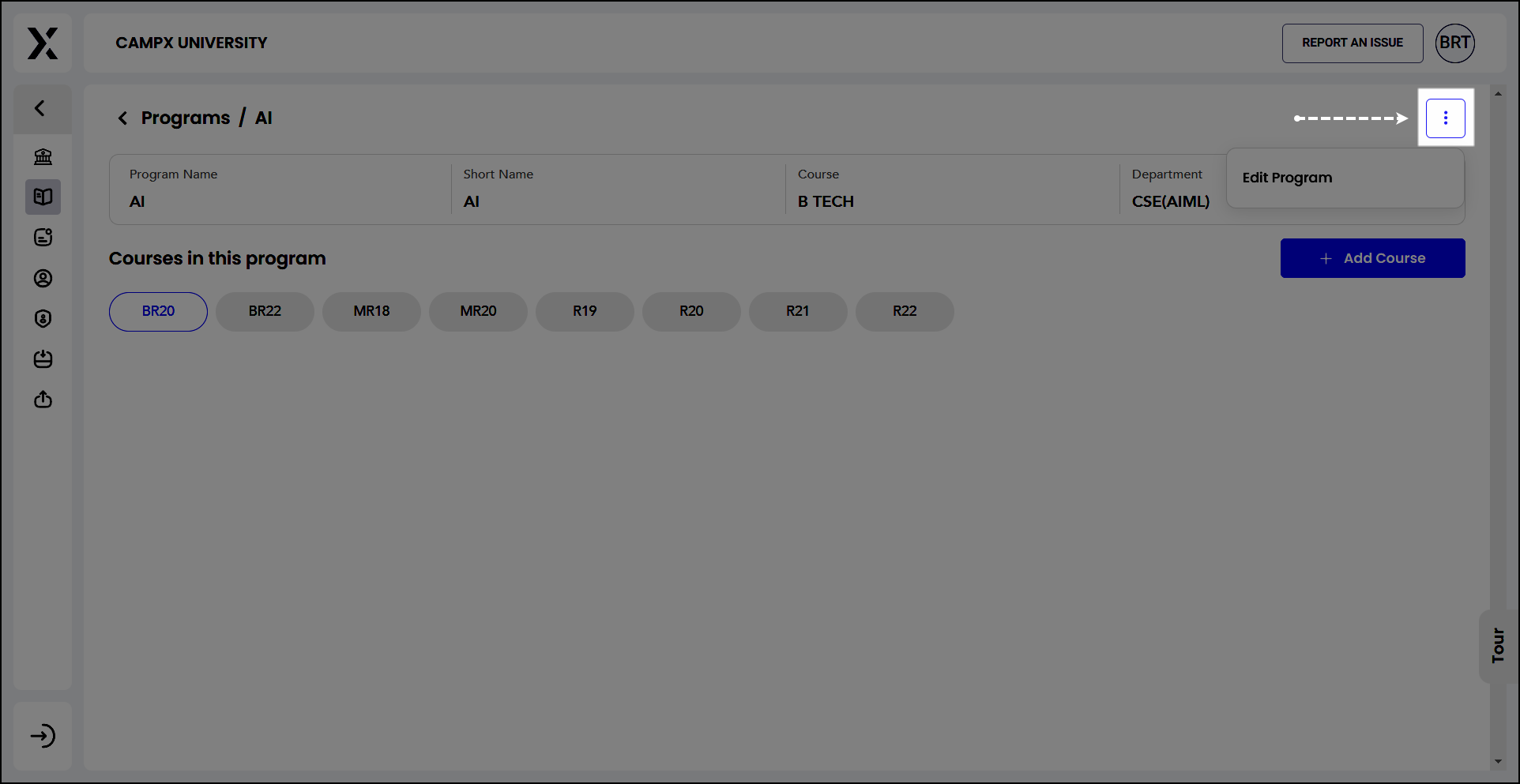Click the scrollbar down arrow
The image size is (1520, 784).
1498,762
